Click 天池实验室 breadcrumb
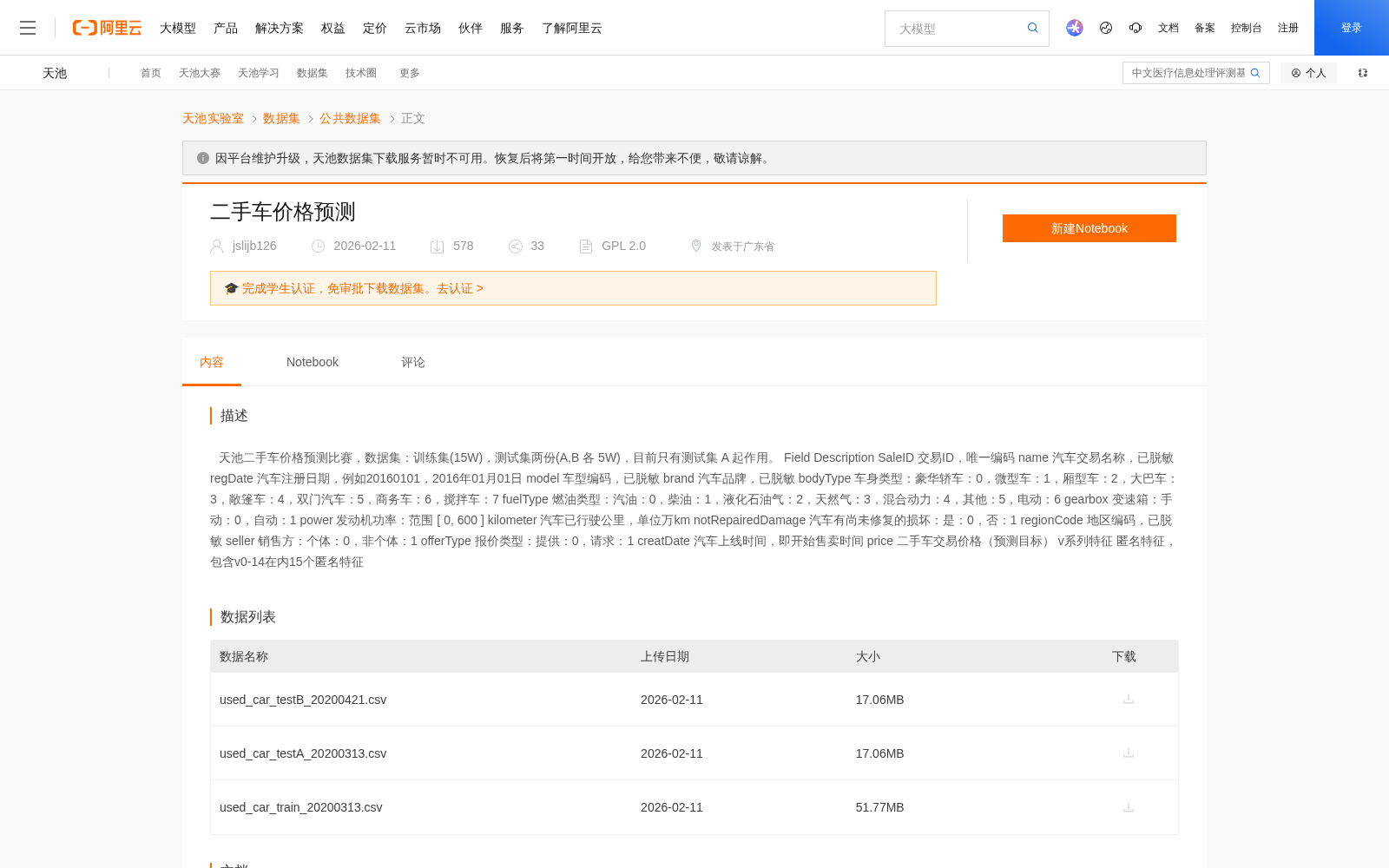The width and height of the screenshot is (1389, 868). [213, 118]
